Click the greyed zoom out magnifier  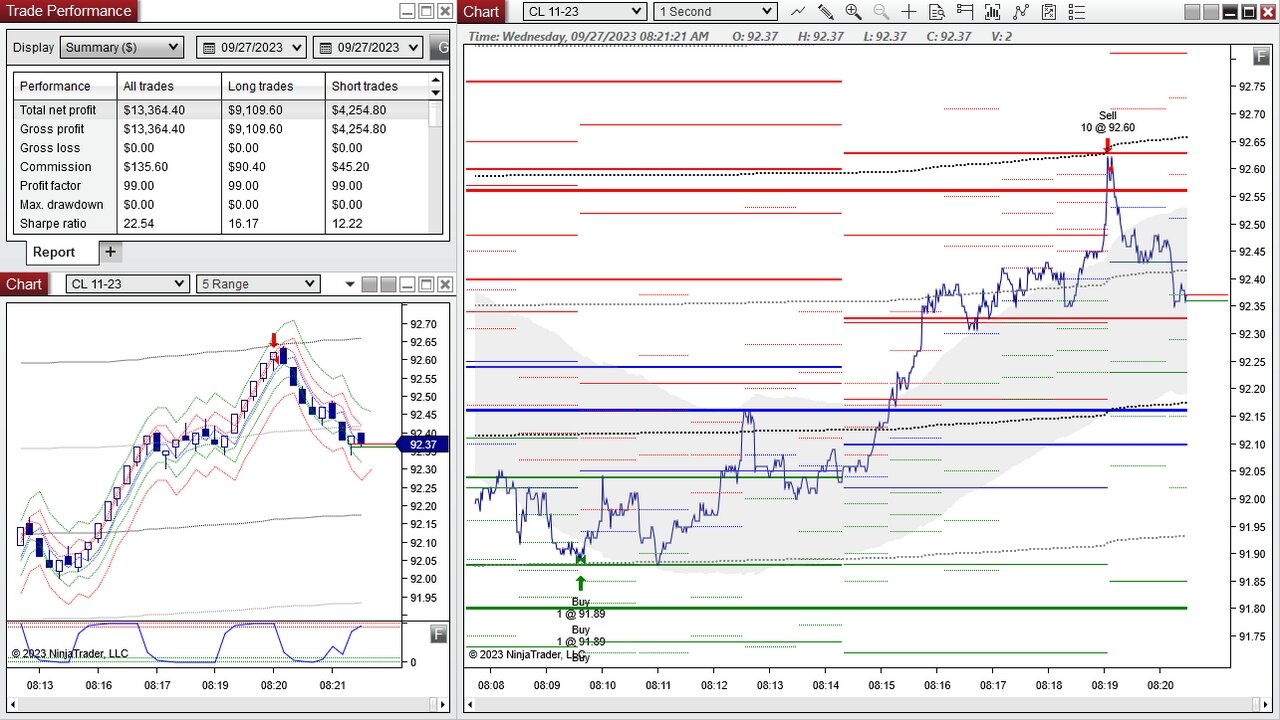(x=881, y=12)
